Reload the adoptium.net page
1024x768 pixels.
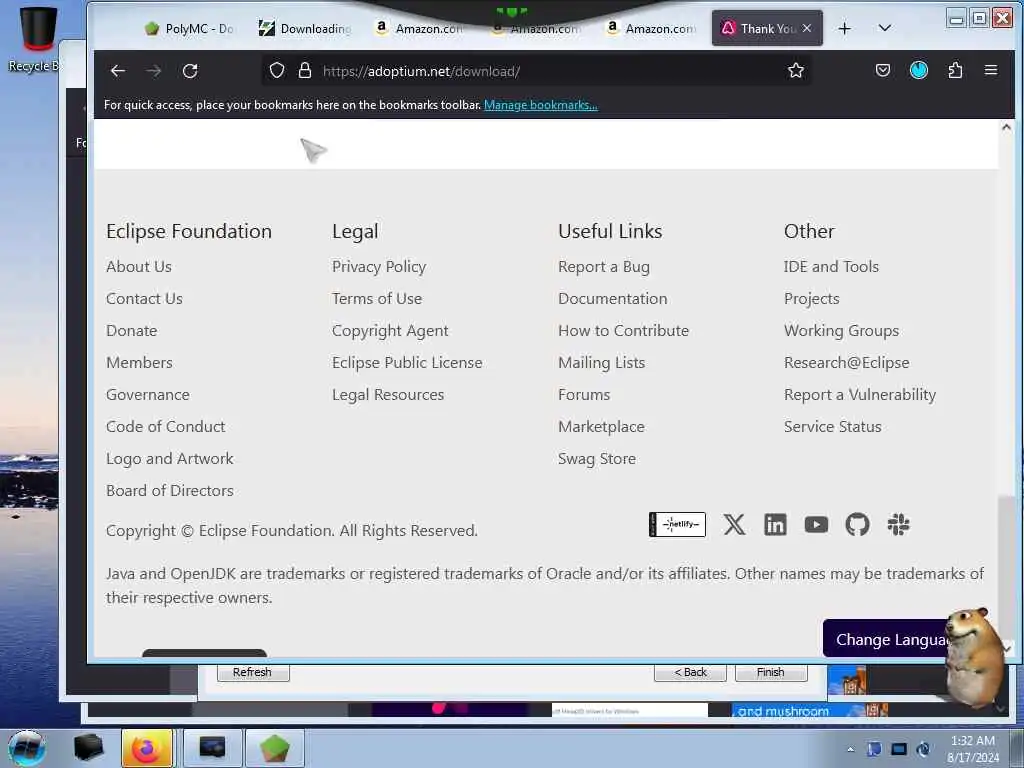point(190,71)
